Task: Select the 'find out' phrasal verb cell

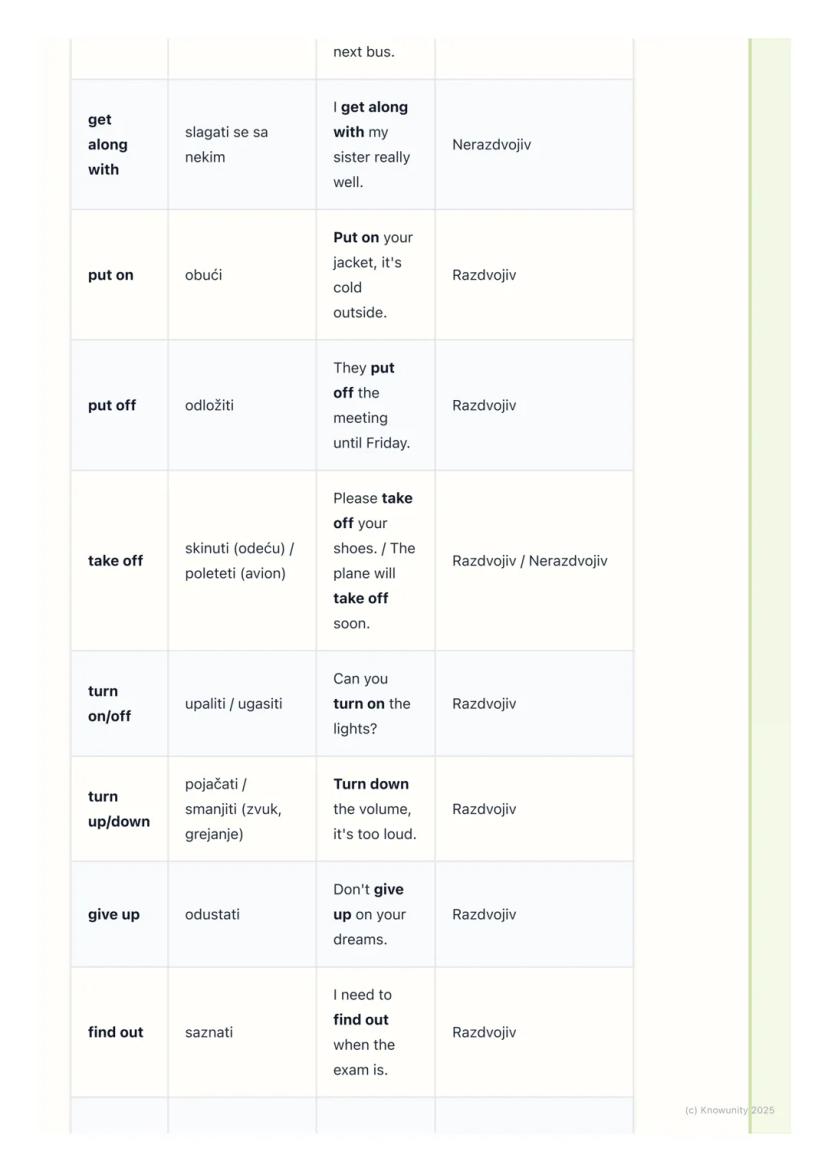Action: [115, 1032]
